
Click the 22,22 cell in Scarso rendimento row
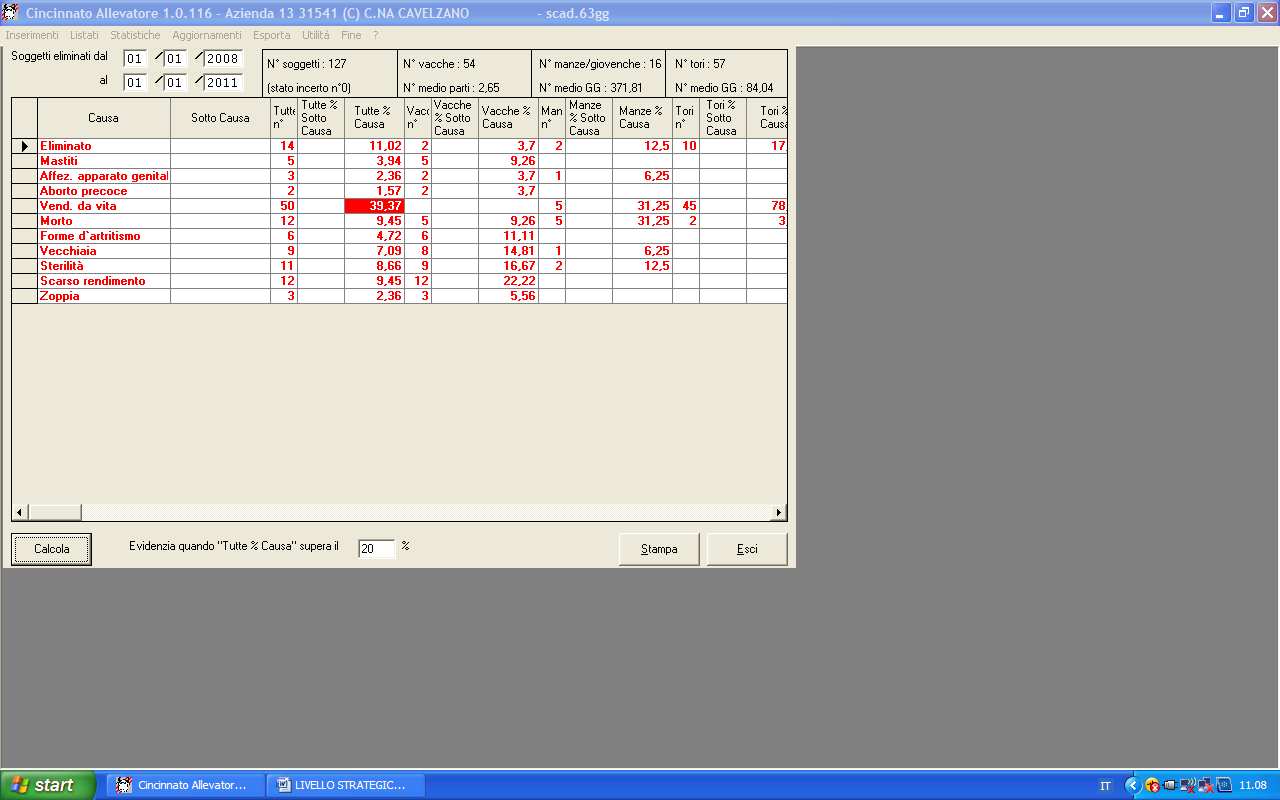point(508,281)
